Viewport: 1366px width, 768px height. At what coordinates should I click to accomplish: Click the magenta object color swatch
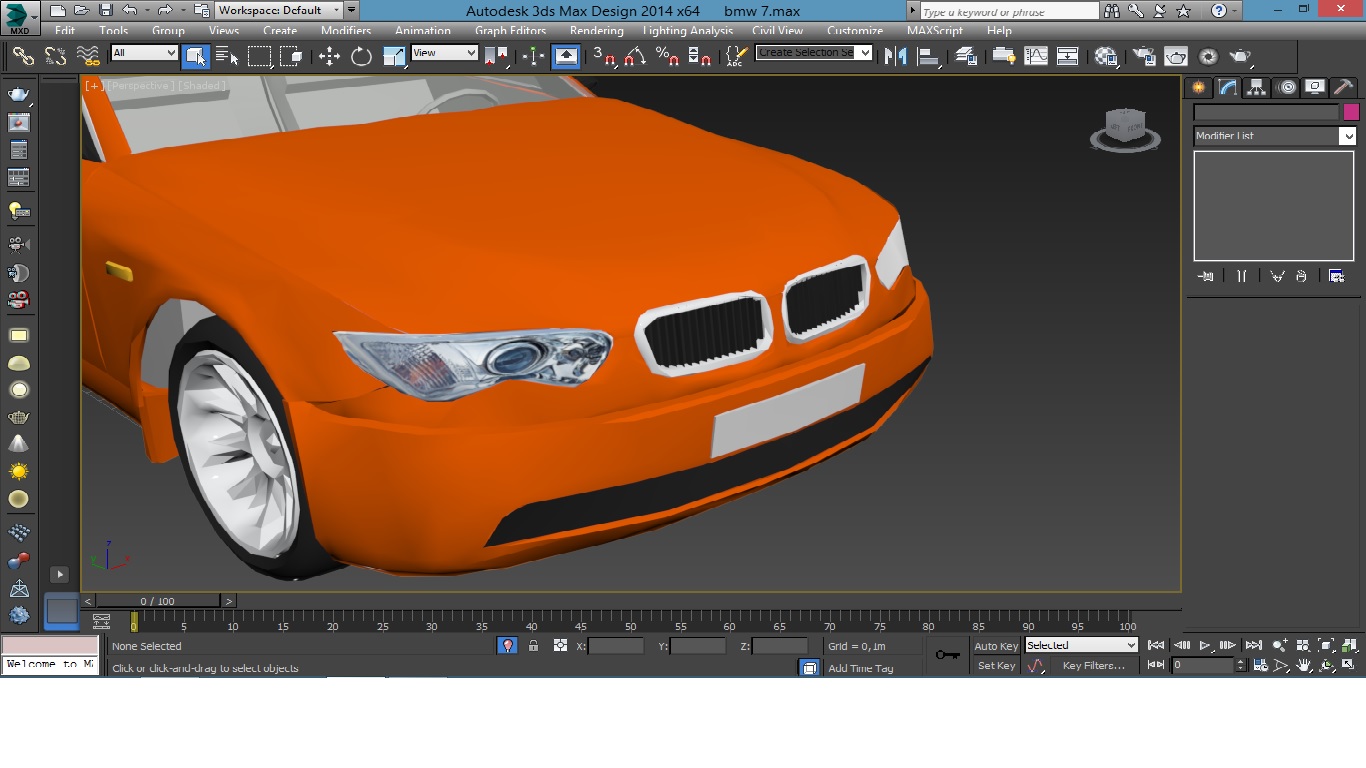tap(1351, 112)
